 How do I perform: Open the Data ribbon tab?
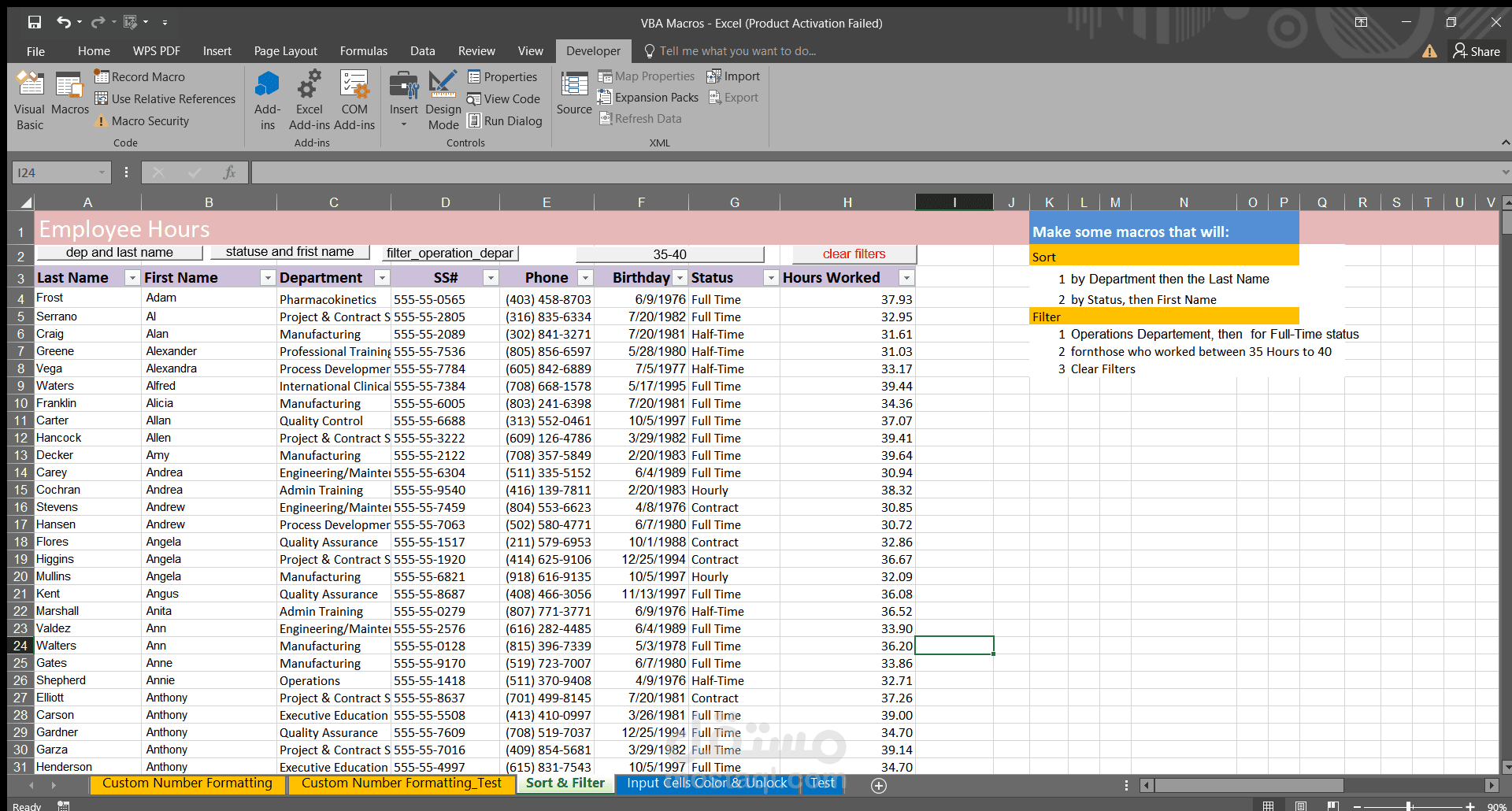coord(422,51)
